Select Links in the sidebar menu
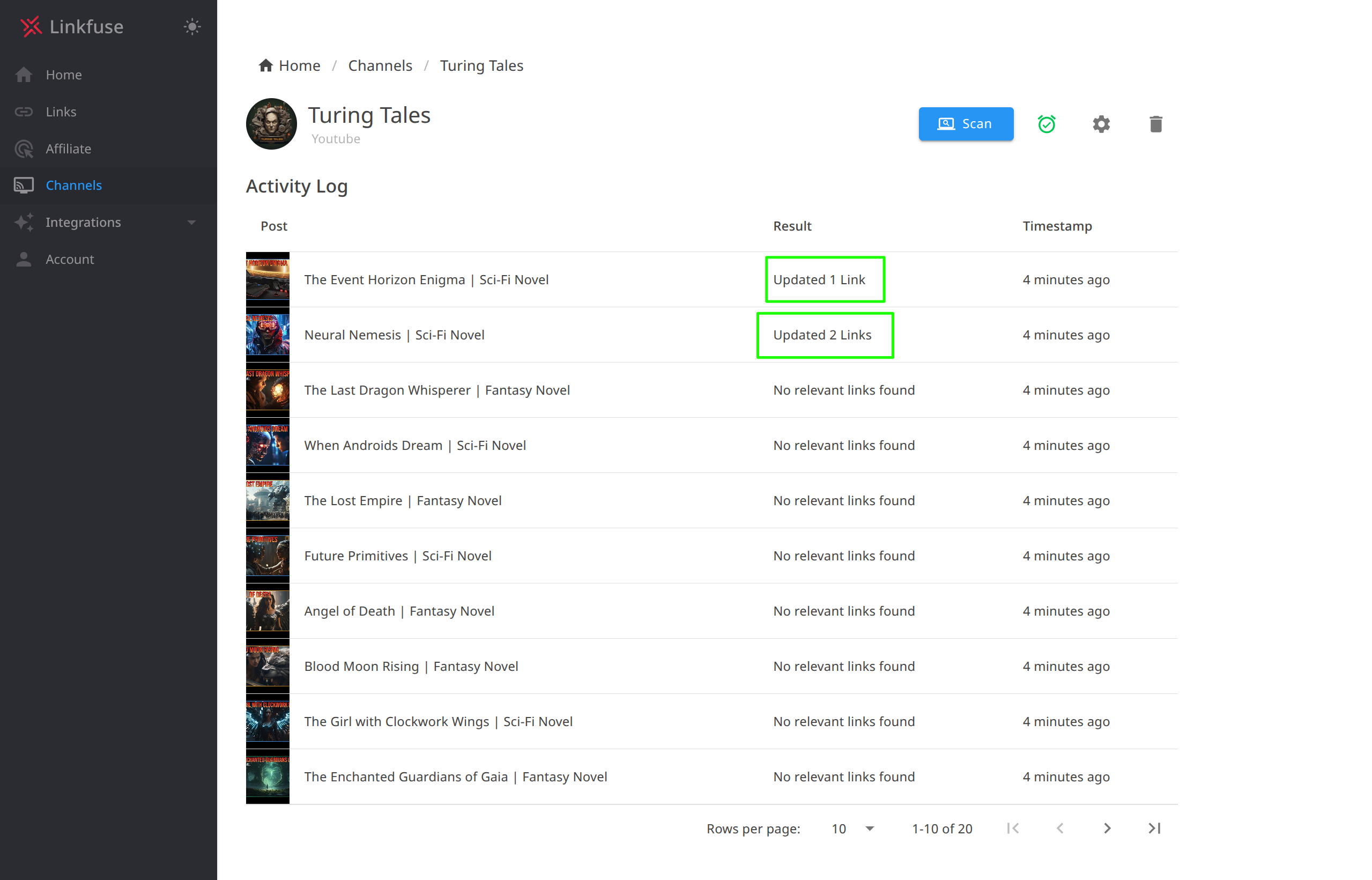 [61, 112]
